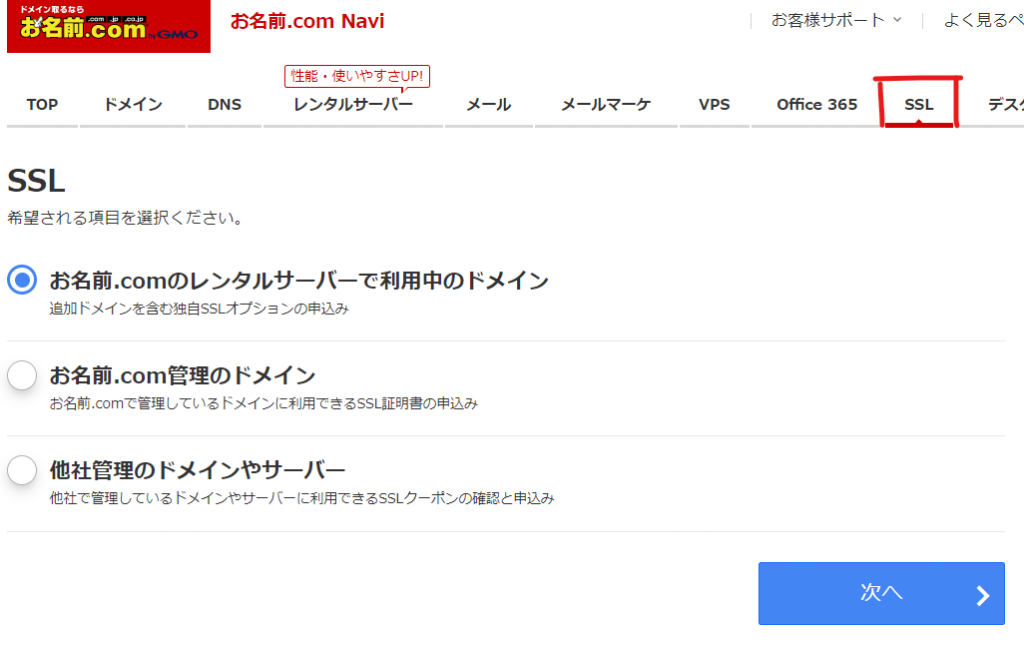Image resolution: width=1024 pixels, height=646 pixels.
Task: Click the 性能・使いやすさUP! badge
Action: (x=357, y=76)
